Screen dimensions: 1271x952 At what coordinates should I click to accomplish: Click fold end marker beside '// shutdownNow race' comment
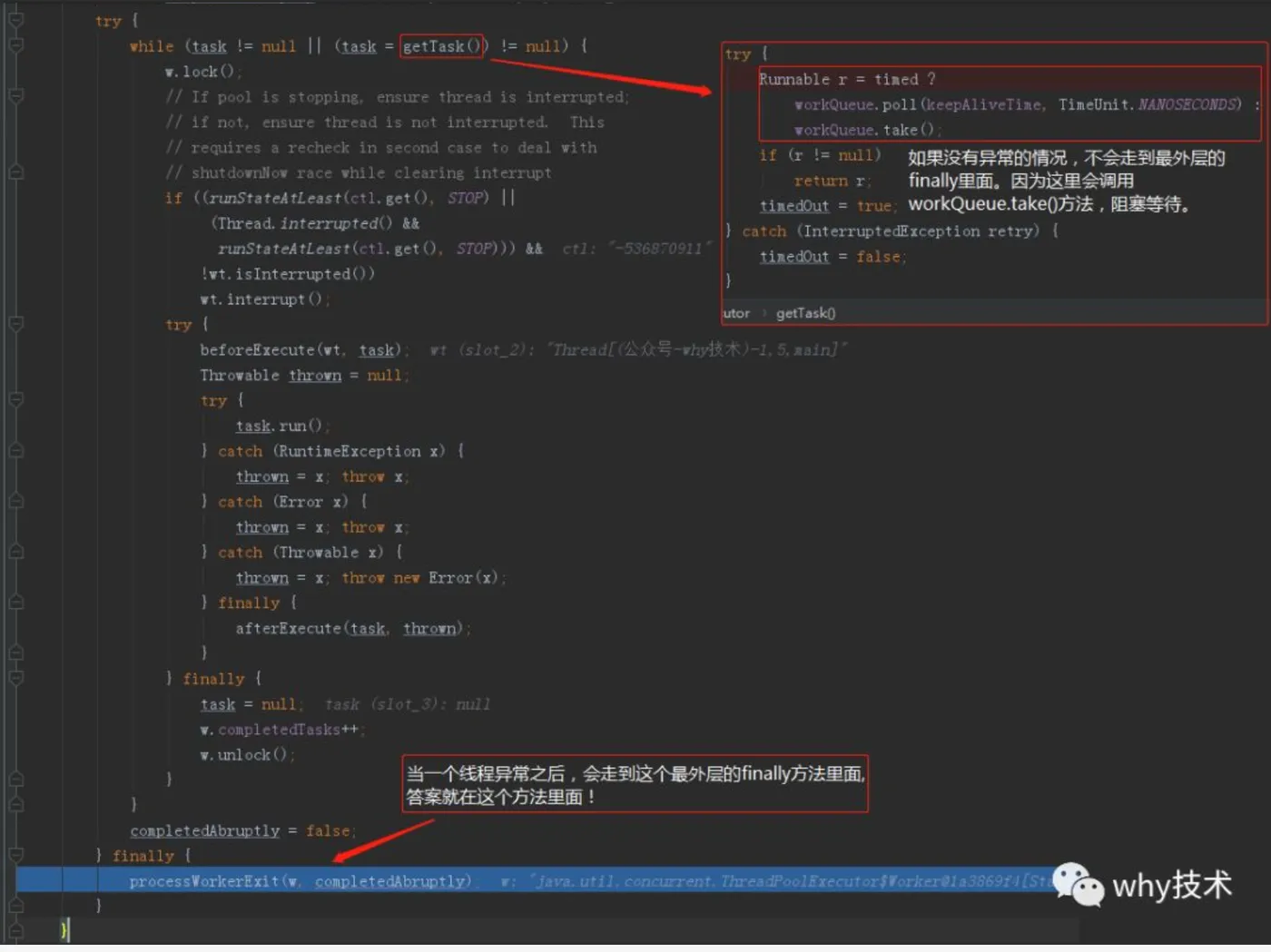[15, 172]
